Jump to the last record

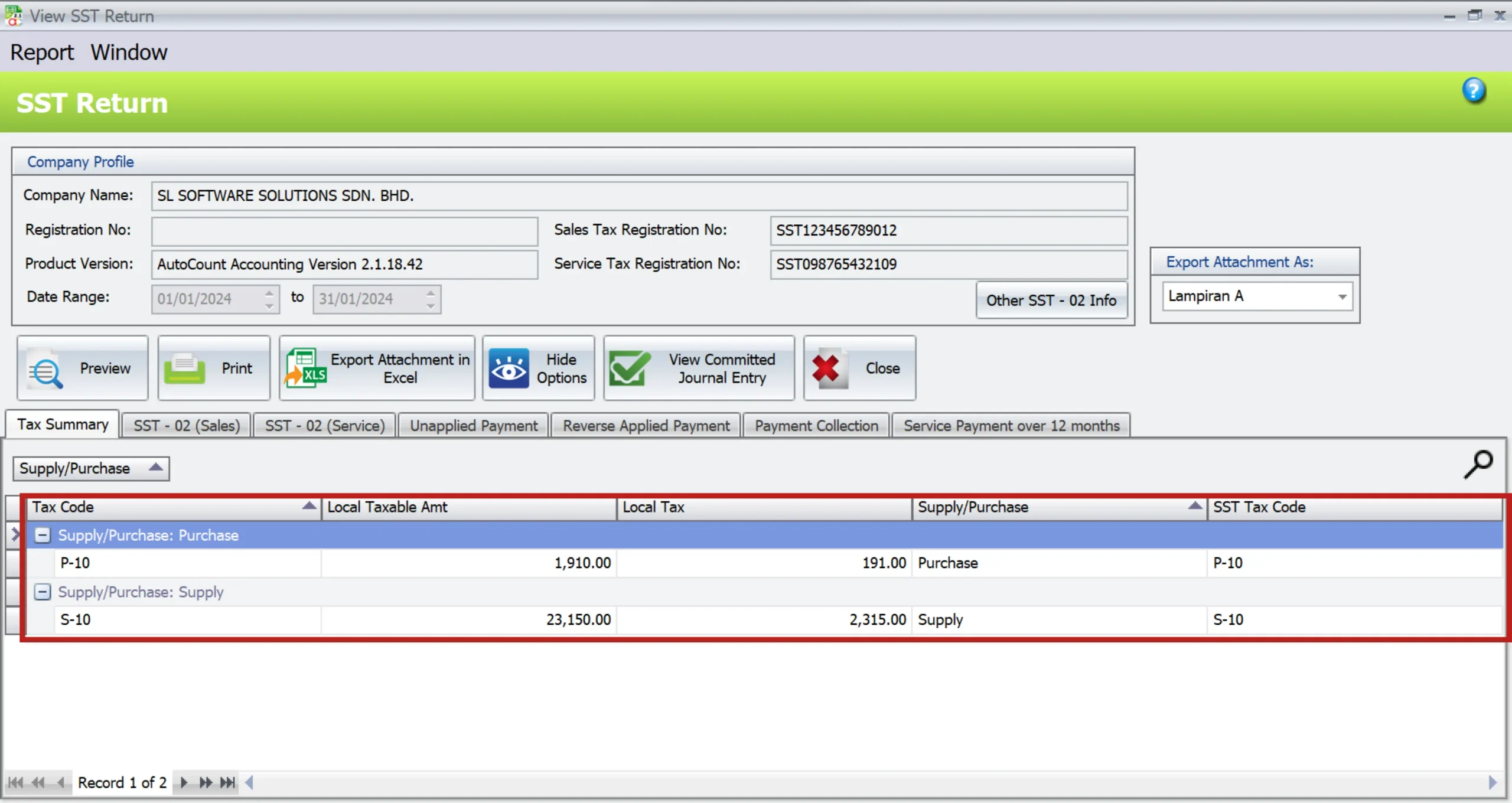[227, 782]
